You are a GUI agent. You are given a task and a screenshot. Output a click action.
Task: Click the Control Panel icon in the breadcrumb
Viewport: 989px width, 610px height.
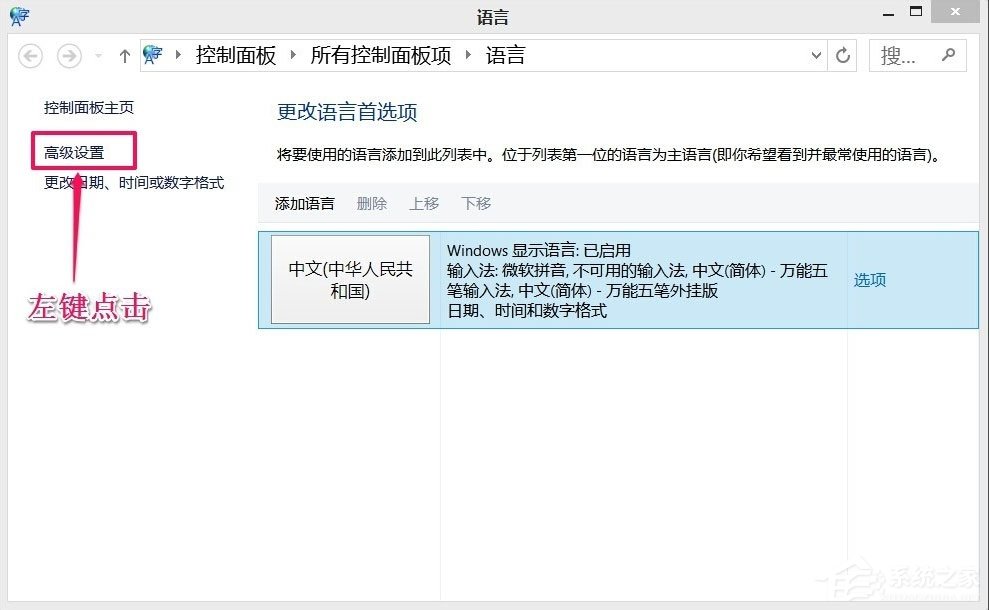[152, 55]
